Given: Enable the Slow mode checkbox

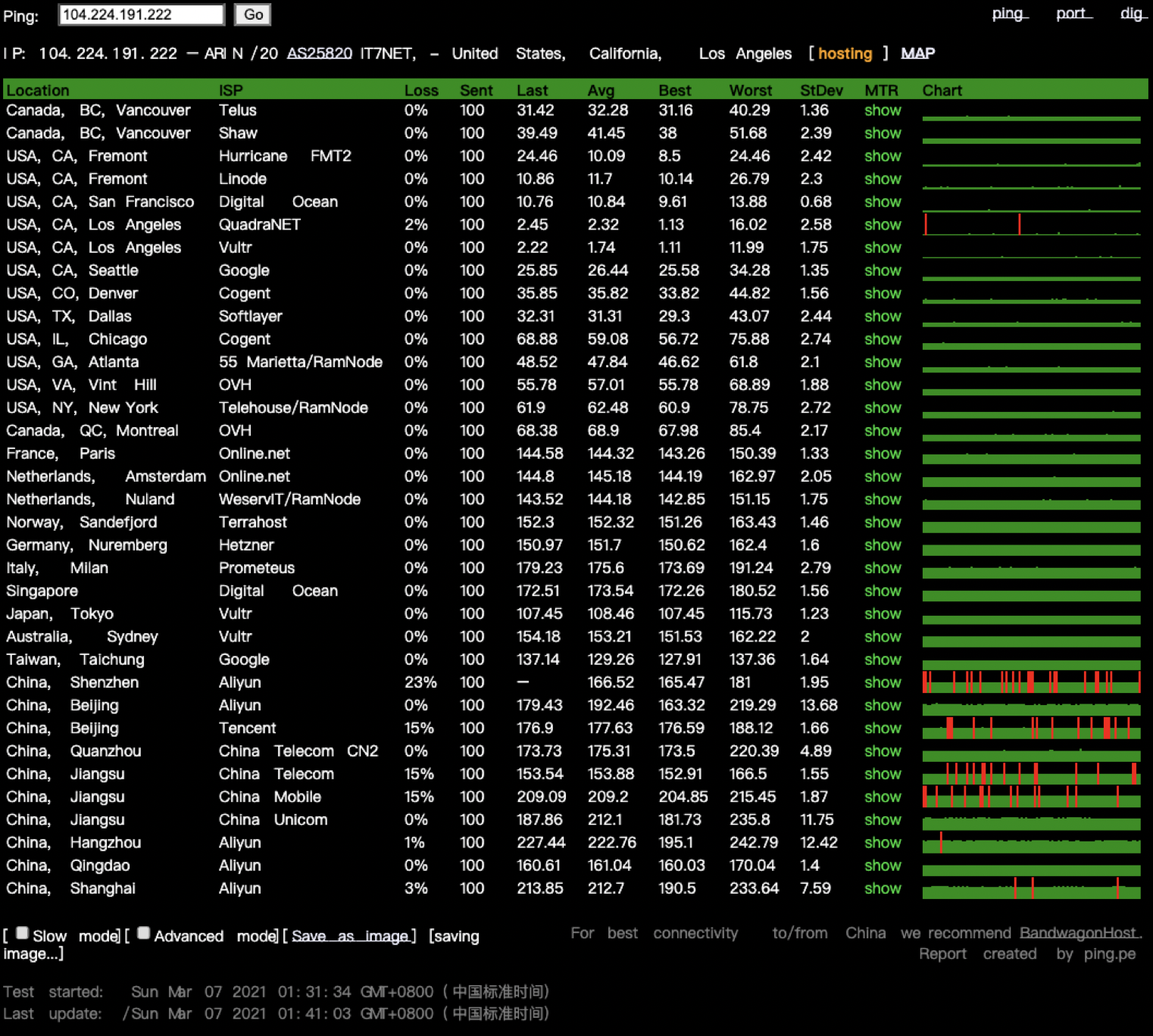Looking at the screenshot, I should click(x=23, y=934).
